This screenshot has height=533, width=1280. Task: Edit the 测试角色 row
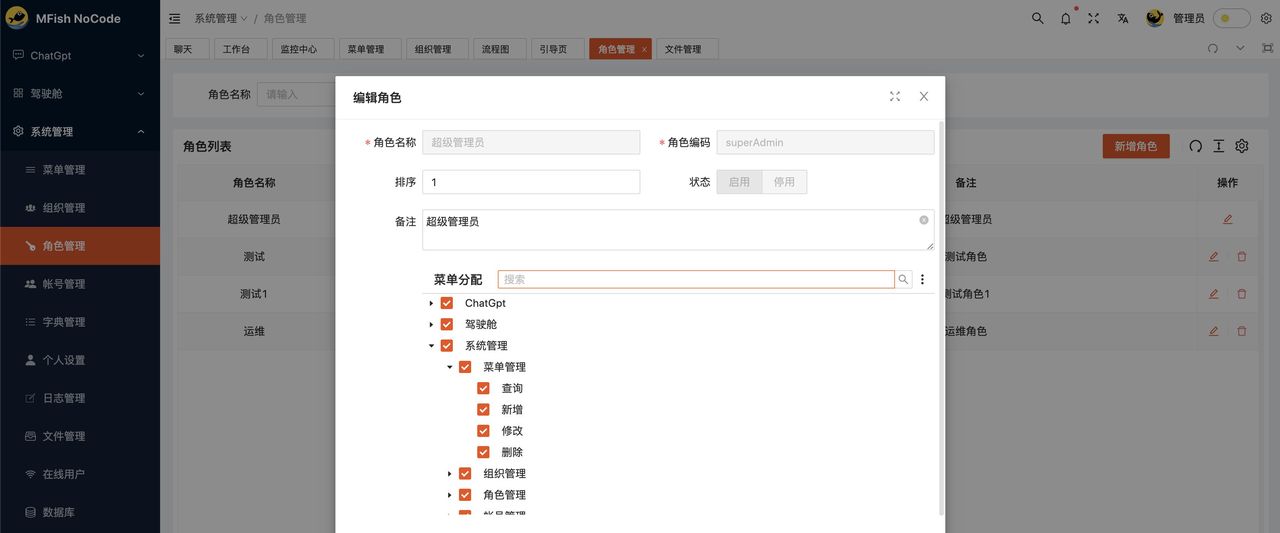[1213, 256]
